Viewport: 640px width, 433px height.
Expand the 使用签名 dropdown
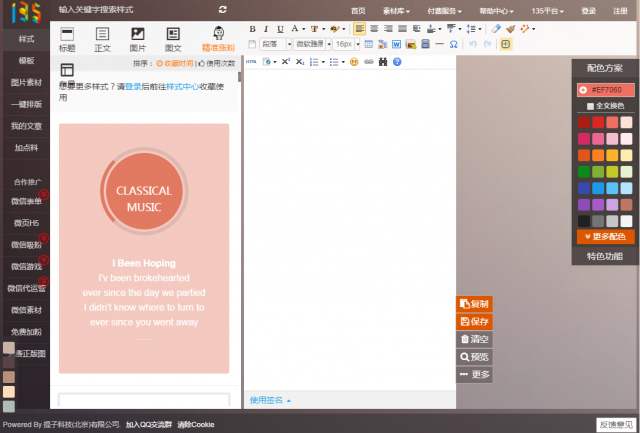[270, 400]
